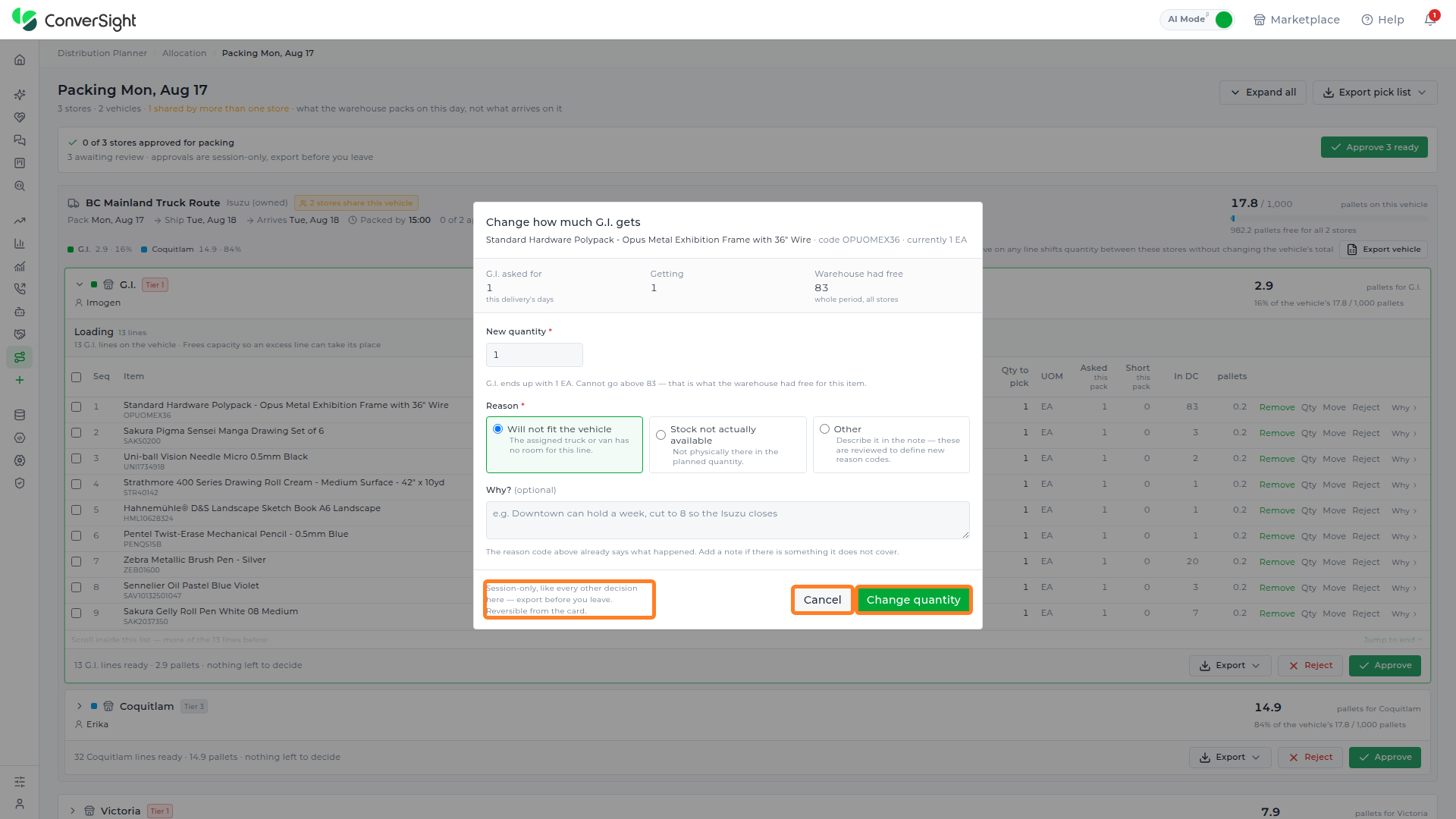Click '2 stores share this vehicle' badge
The width and height of the screenshot is (1456, 819).
(x=356, y=203)
